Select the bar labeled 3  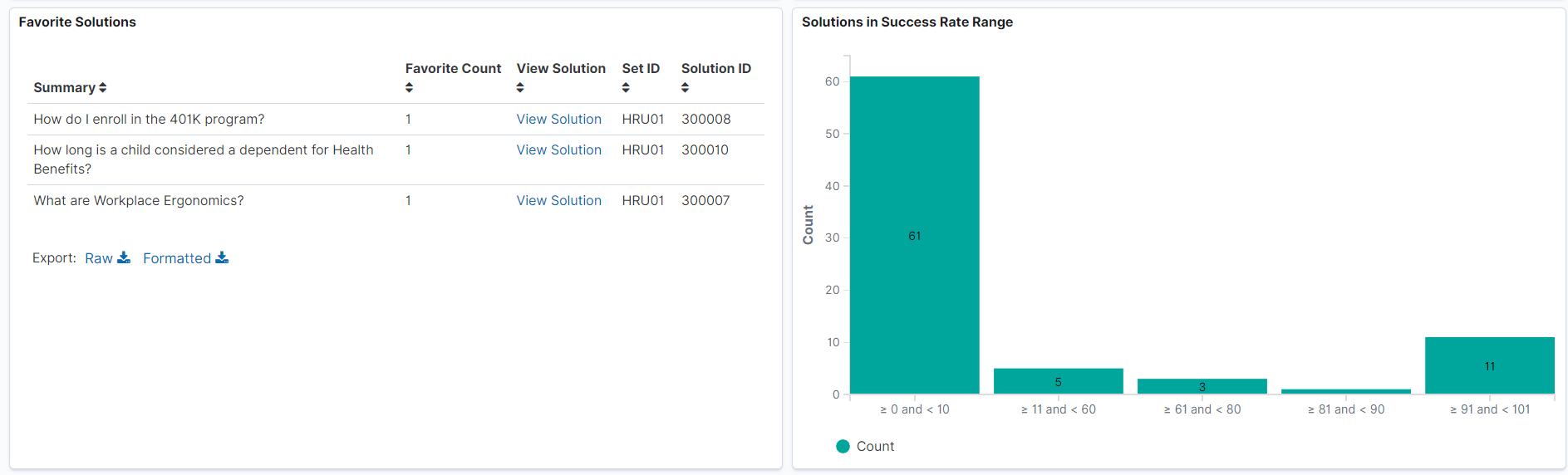1202,386
